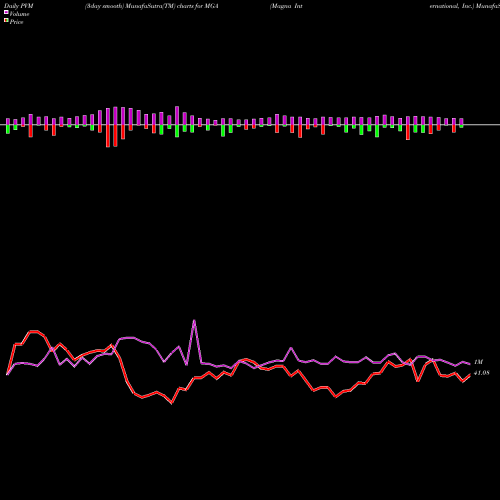Click the lowest dip of the red price line
The height and width of the screenshot is (500, 500).
pos(172,403)
